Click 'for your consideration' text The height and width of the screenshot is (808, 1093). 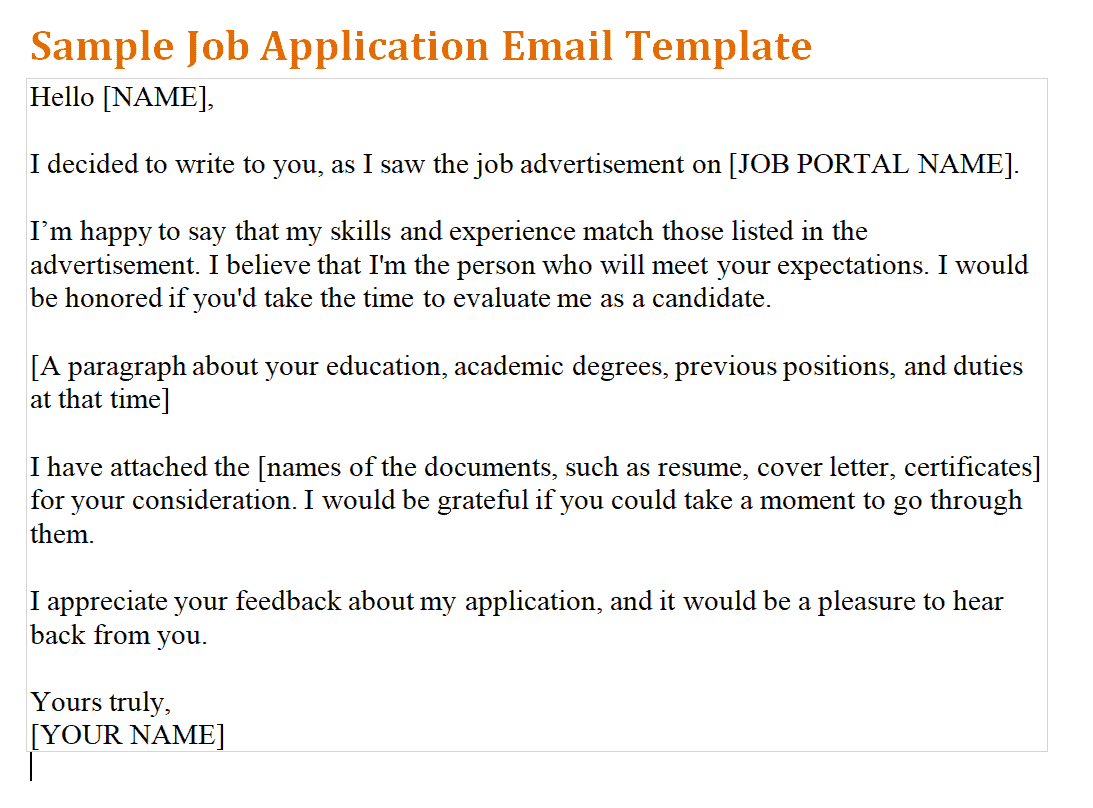(162, 501)
